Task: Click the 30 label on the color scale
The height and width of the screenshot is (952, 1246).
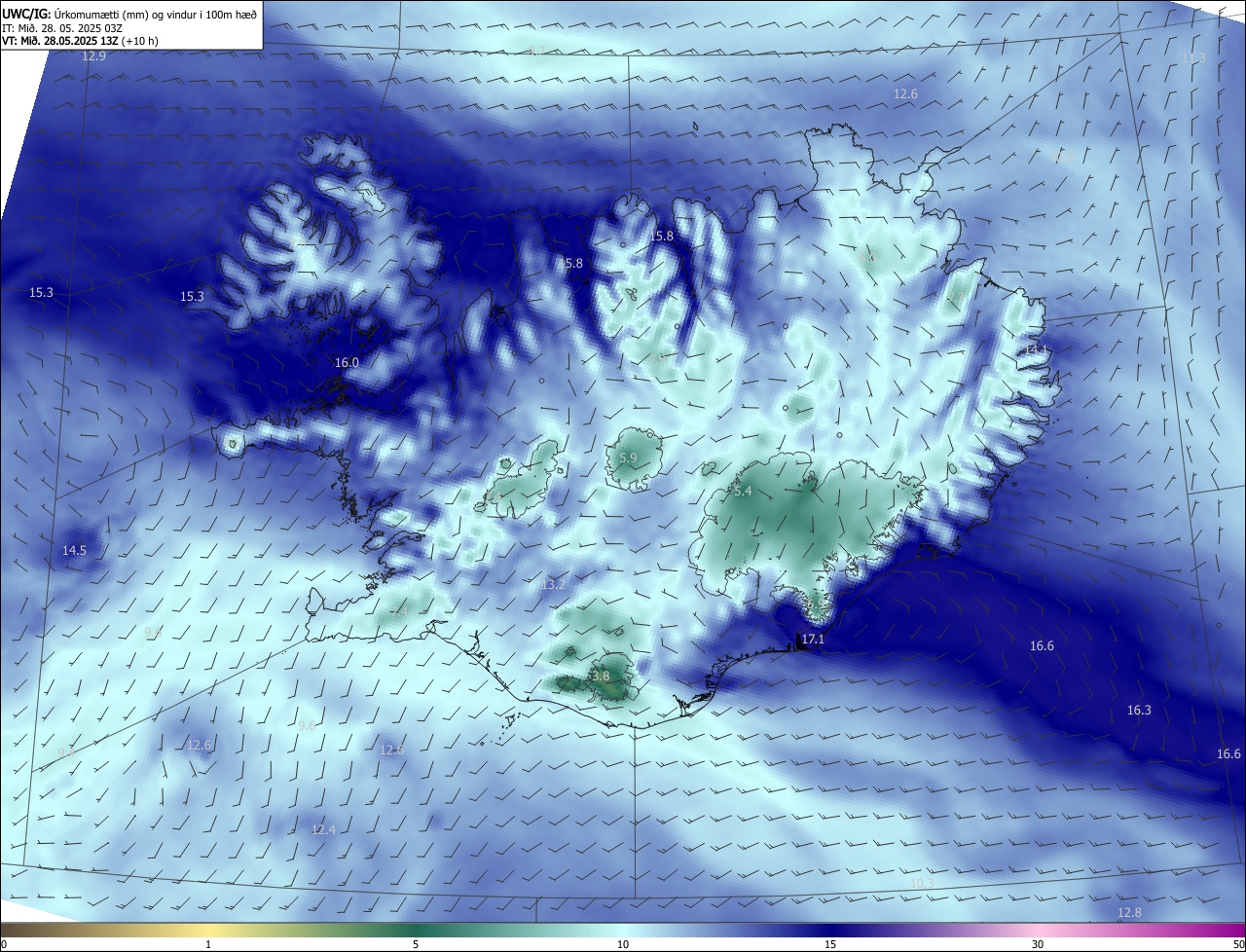Action: pyautogui.click(x=1038, y=944)
